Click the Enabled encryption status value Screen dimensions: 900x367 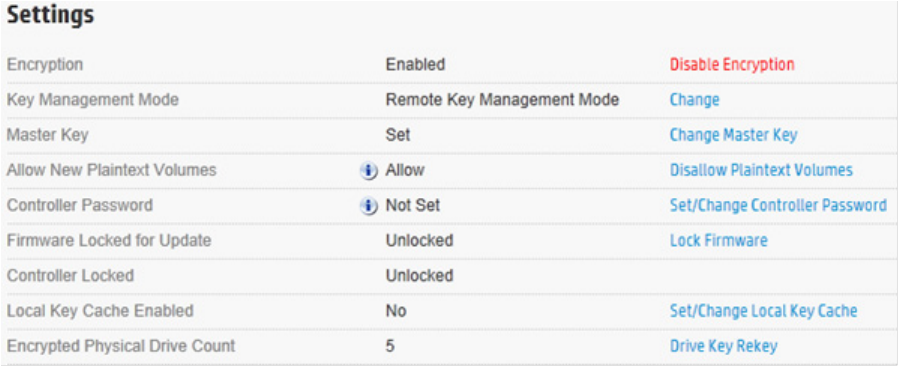click(x=415, y=64)
